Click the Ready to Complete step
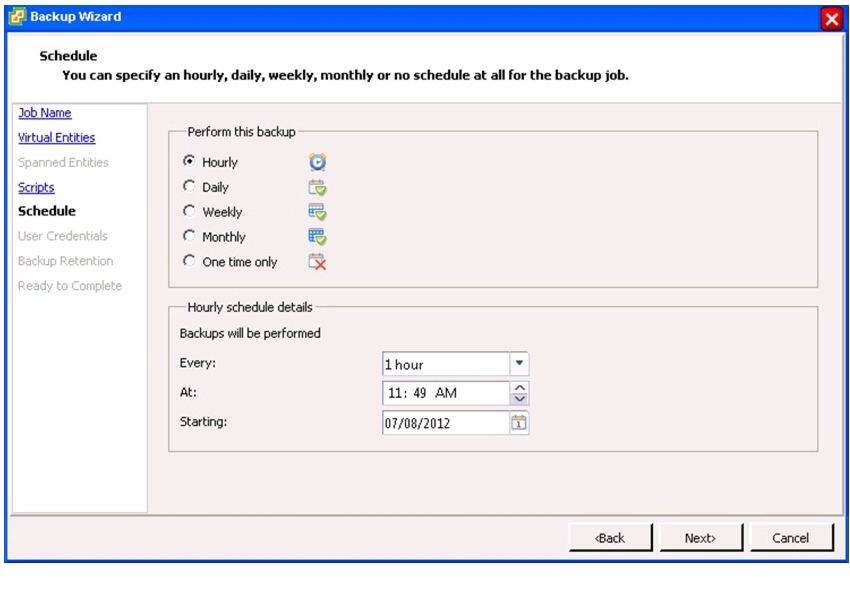850x594 pixels. click(x=70, y=286)
